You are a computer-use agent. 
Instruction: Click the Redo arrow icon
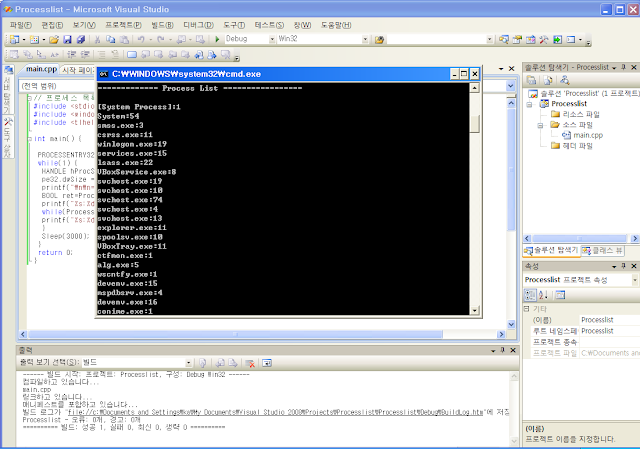pos(161,39)
